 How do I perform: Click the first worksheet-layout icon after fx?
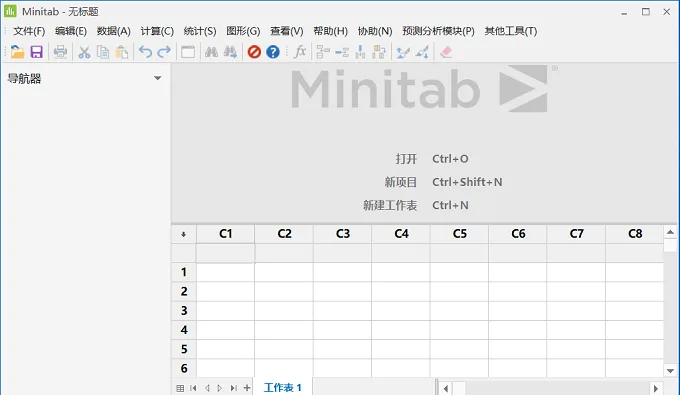coord(323,52)
